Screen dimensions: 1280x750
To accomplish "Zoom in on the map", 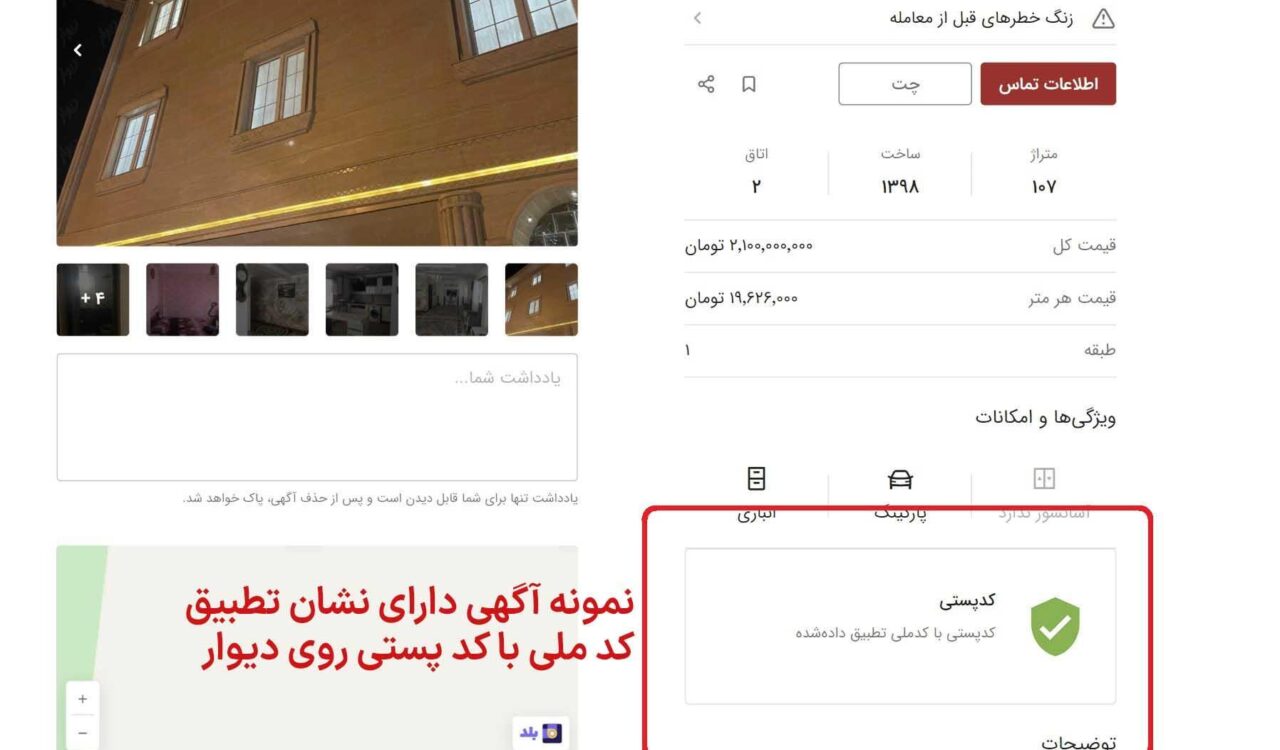I will (x=82, y=699).
